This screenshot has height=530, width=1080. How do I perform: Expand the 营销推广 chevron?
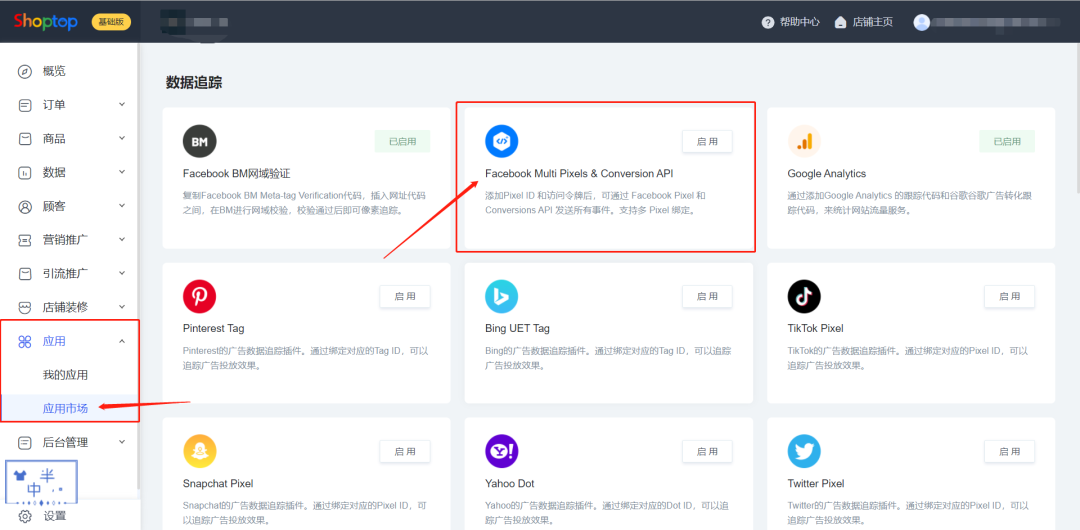[122, 240]
